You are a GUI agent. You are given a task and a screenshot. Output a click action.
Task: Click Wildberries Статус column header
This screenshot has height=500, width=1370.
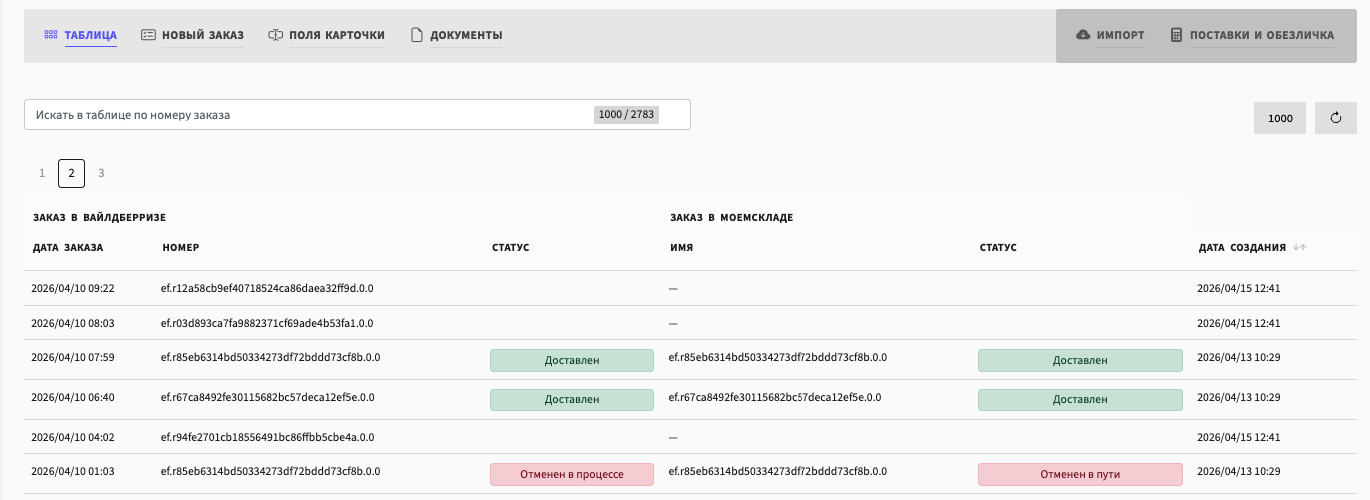pos(511,247)
